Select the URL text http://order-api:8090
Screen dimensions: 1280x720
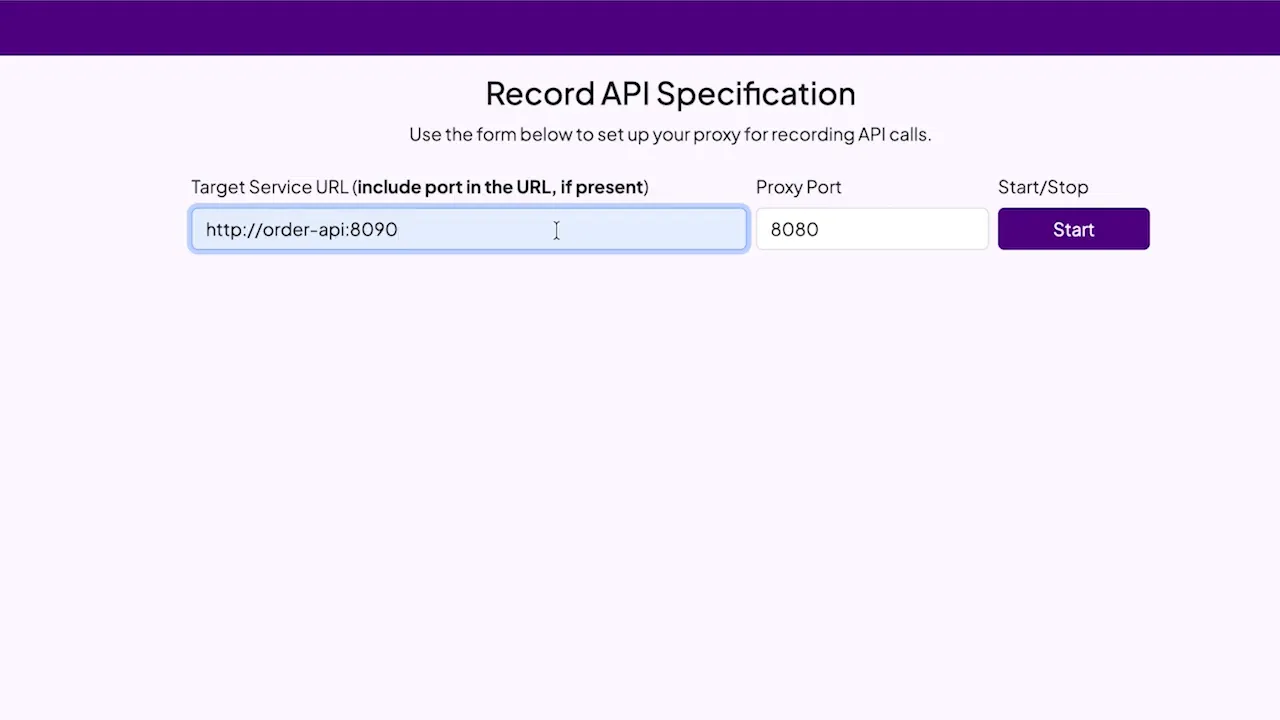pos(300,229)
